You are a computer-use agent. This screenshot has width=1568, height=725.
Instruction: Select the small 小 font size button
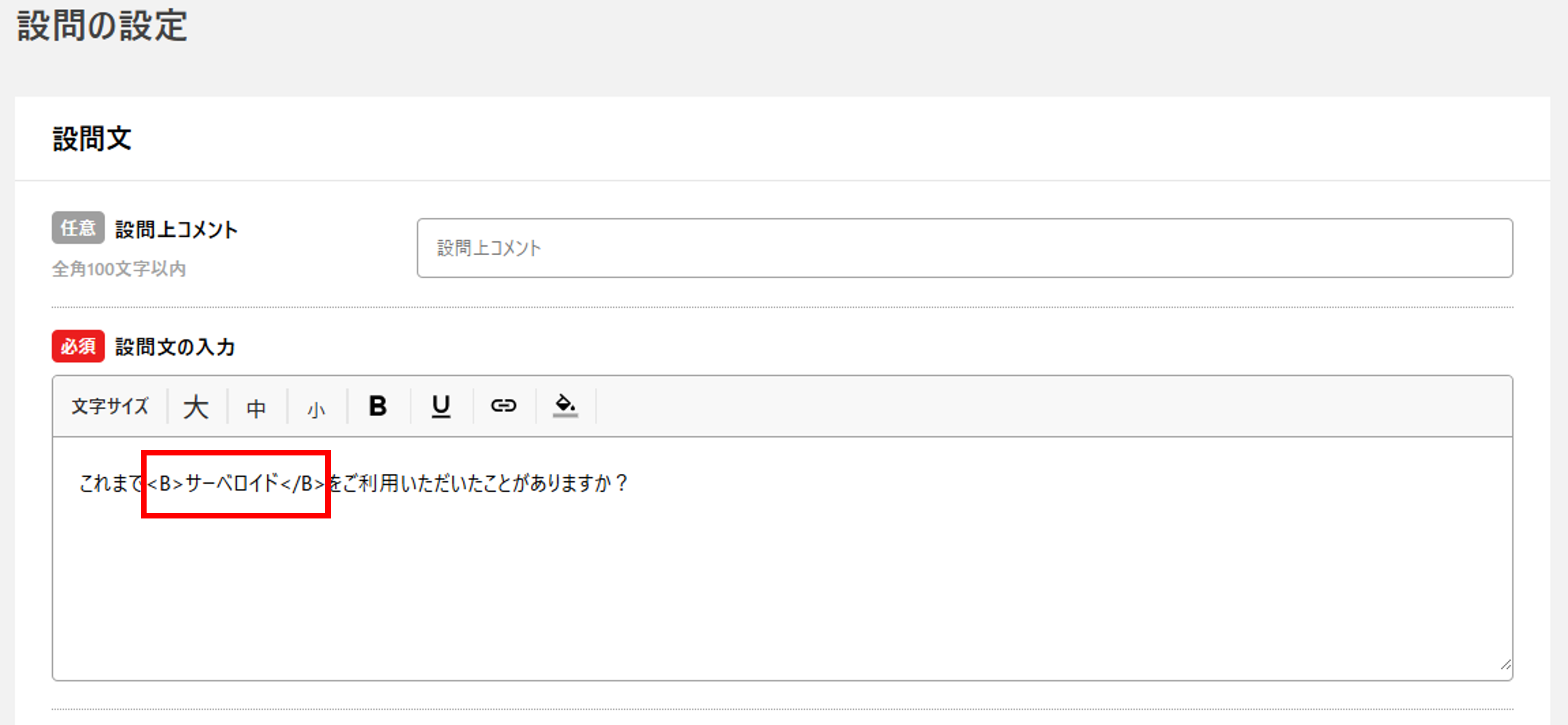316,409
